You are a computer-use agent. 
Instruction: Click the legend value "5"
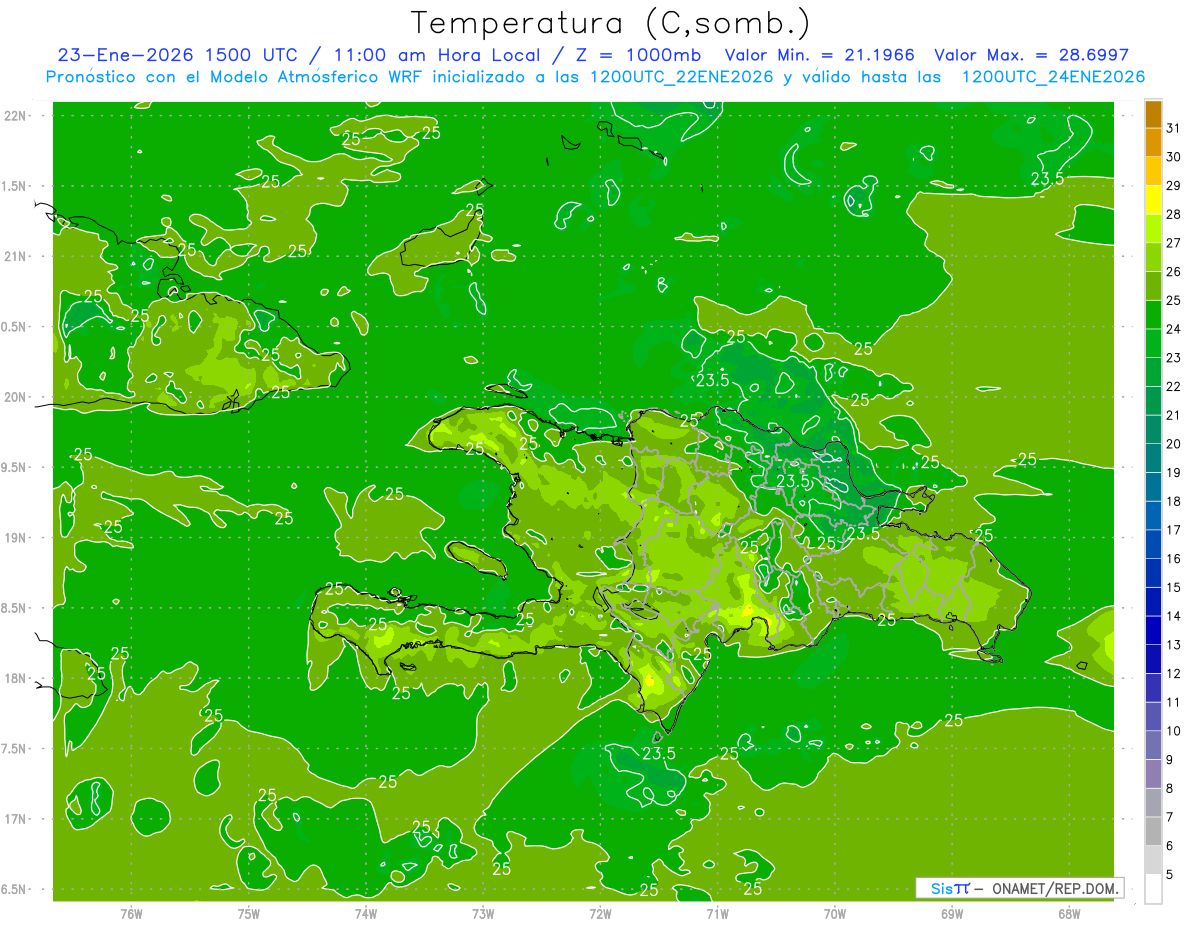pyautogui.click(x=1170, y=875)
